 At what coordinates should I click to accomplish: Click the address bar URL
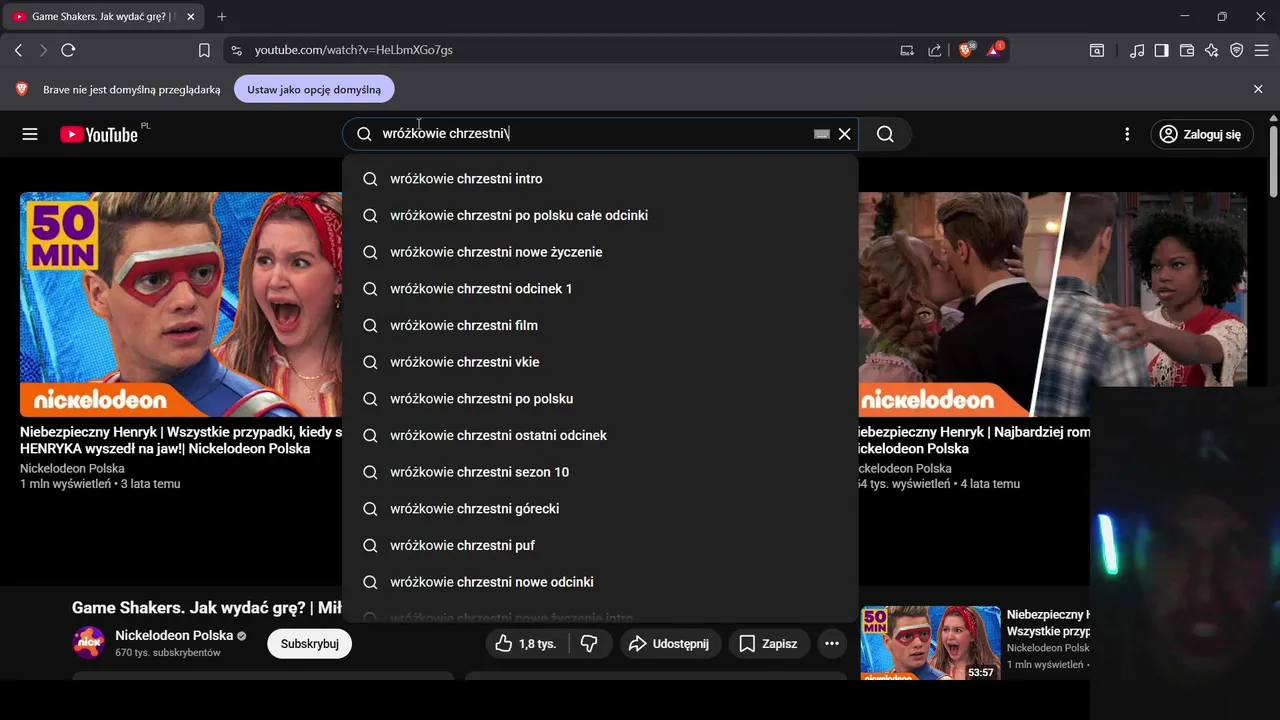[354, 50]
